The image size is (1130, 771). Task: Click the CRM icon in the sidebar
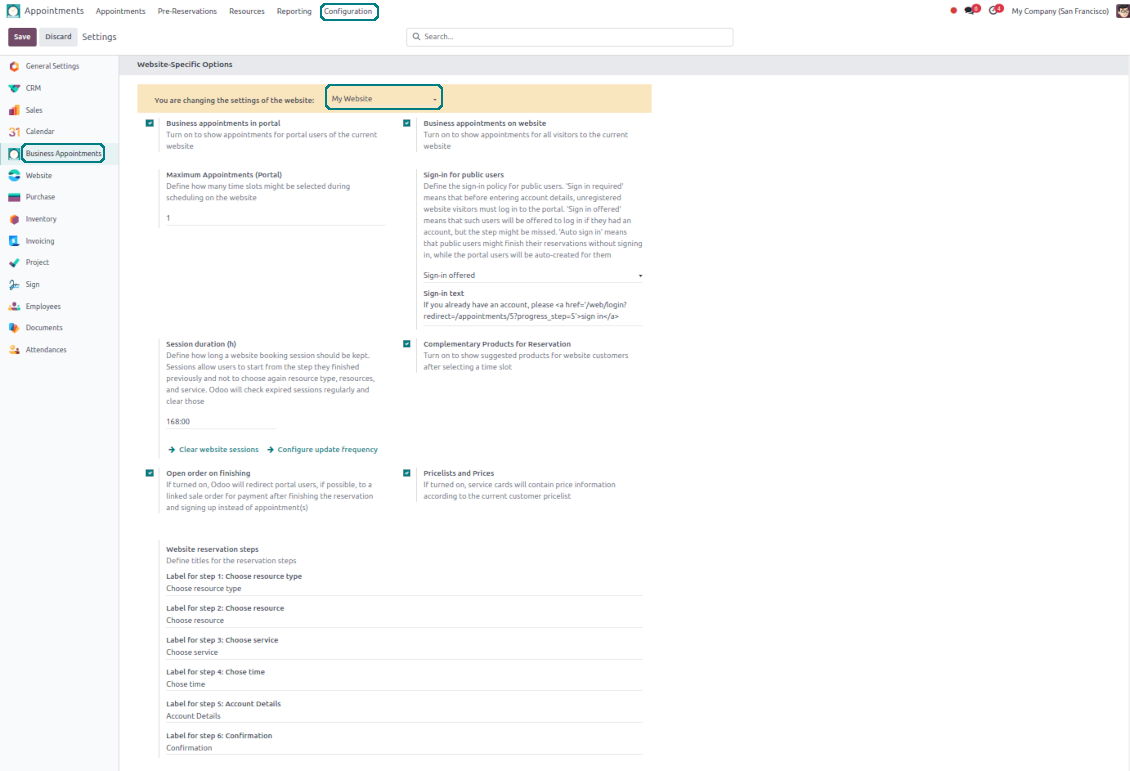point(14,88)
